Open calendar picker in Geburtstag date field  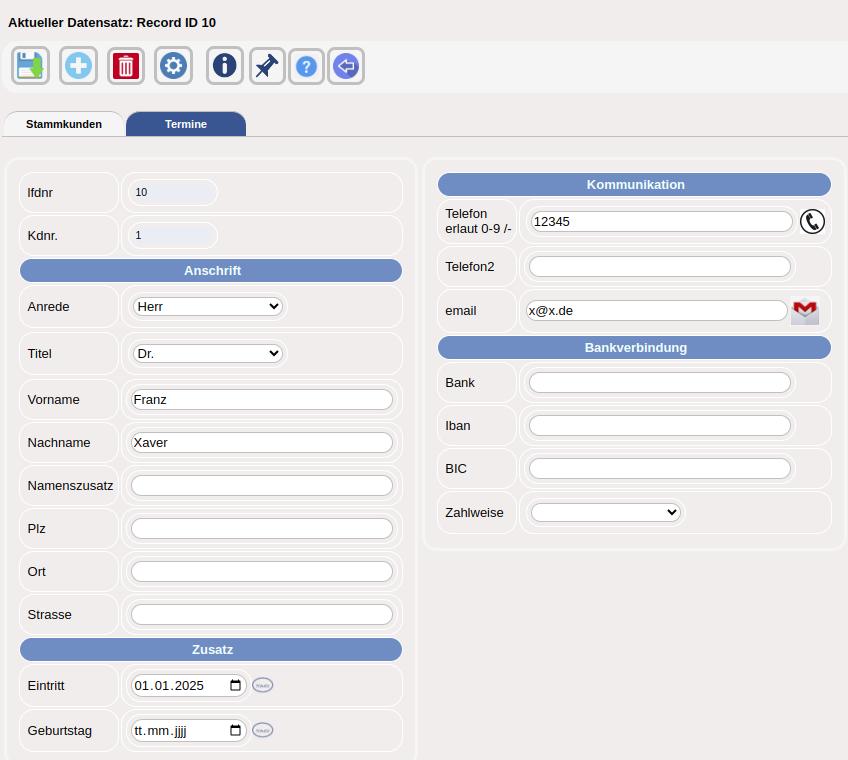click(x=236, y=730)
